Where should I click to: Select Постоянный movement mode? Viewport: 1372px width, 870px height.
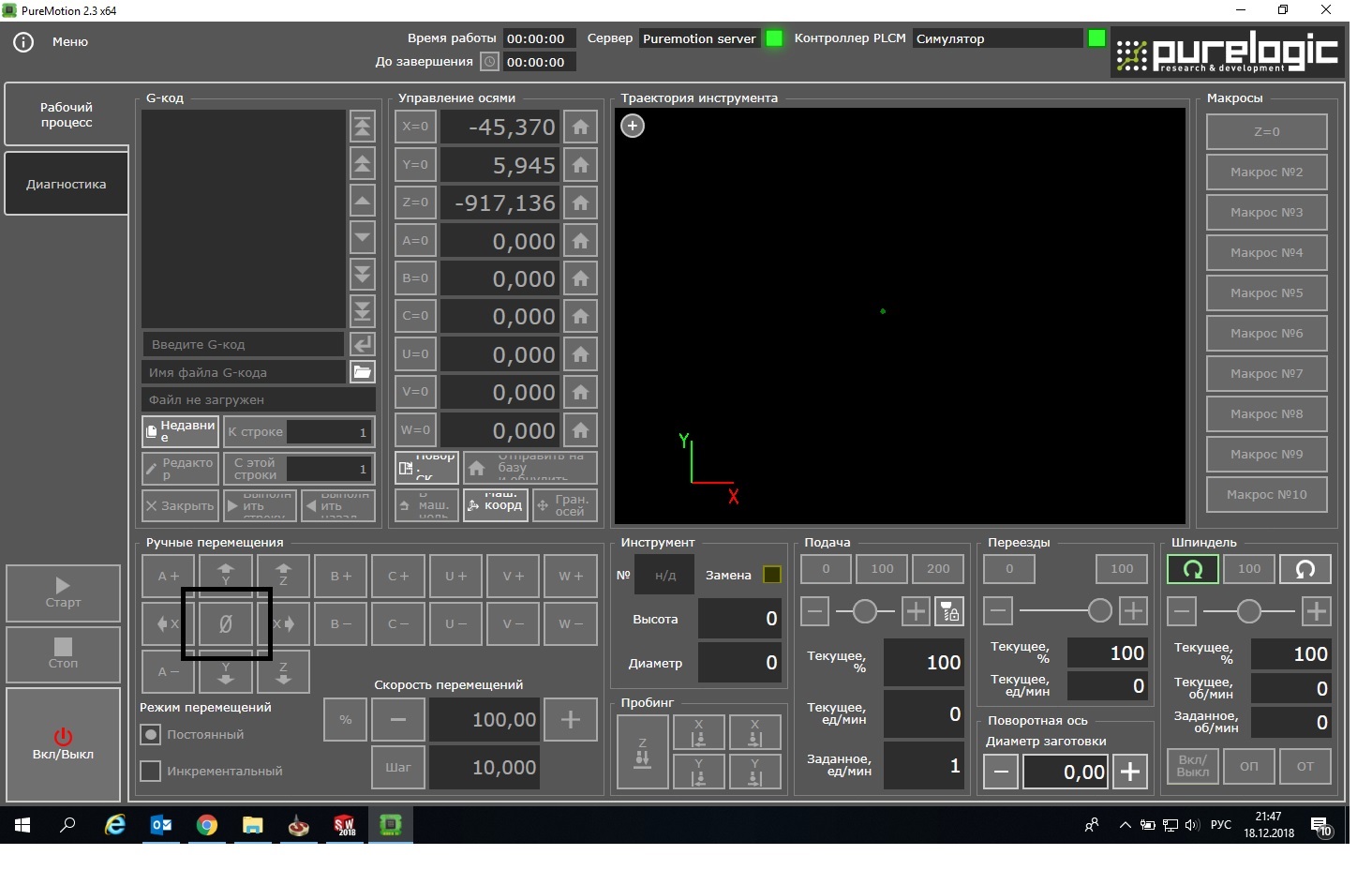(150, 734)
